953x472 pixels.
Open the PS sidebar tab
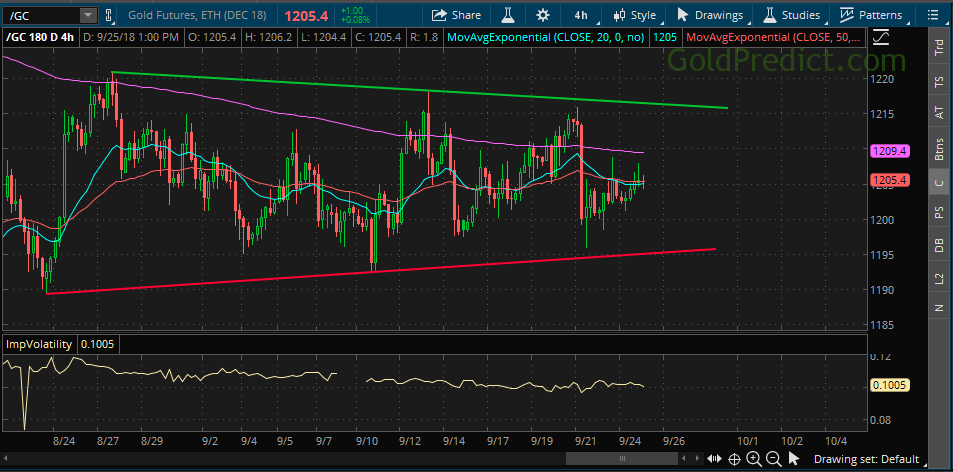point(939,213)
